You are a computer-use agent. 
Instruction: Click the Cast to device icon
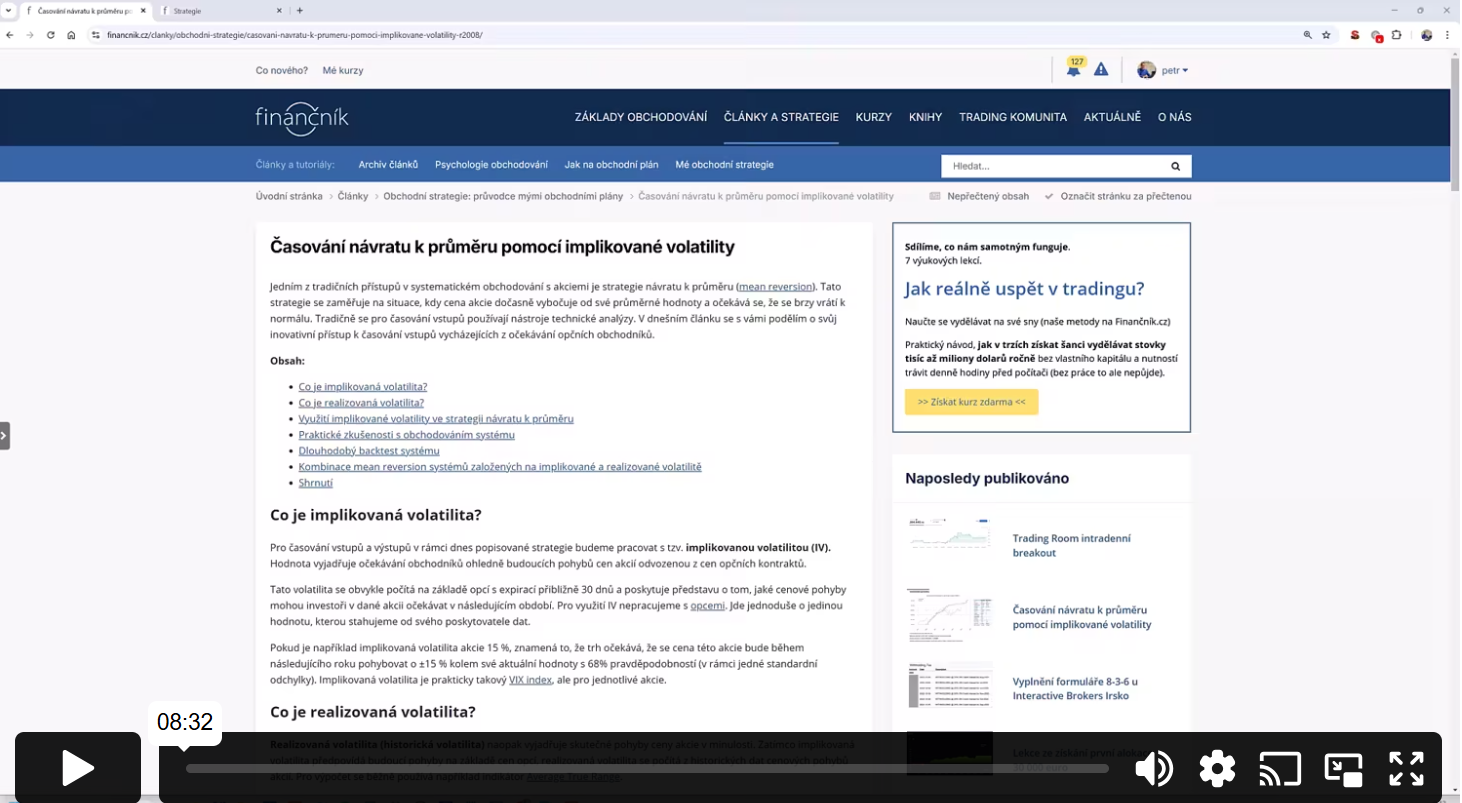[x=1280, y=768]
